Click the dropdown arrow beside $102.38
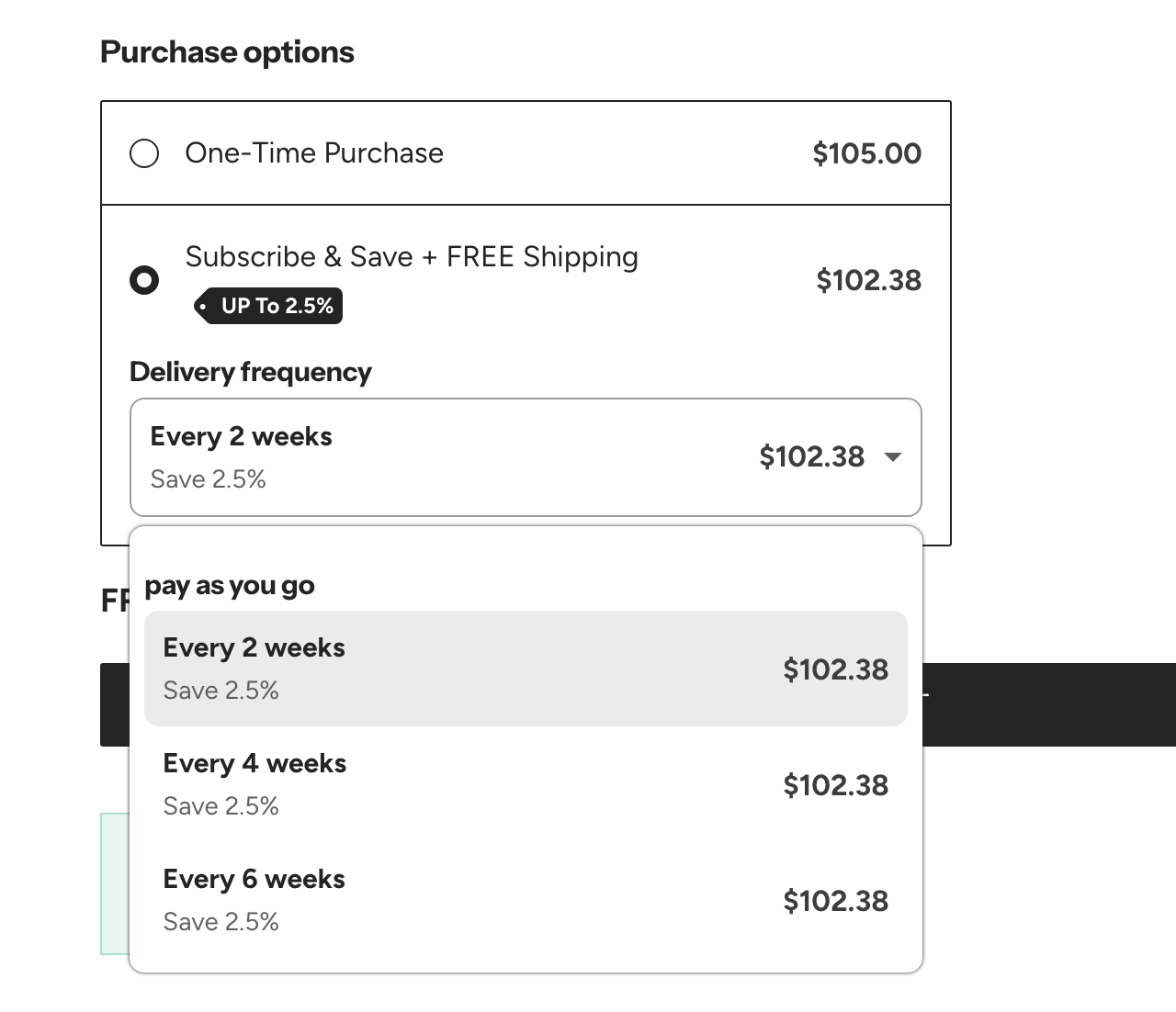1176x1012 pixels. click(892, 457)
